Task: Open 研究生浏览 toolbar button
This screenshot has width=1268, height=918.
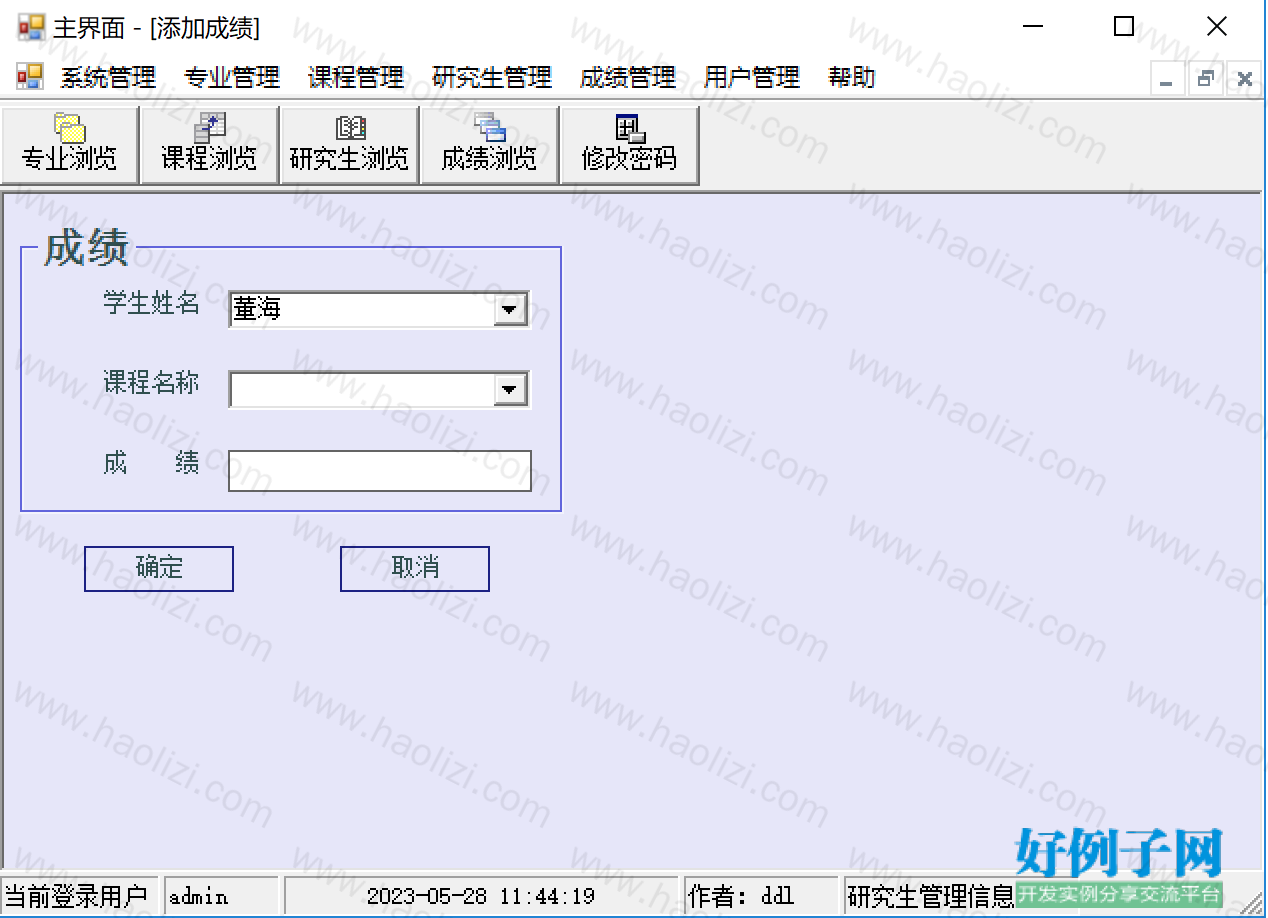Action: pyautogui.click(x=349, y=146)
